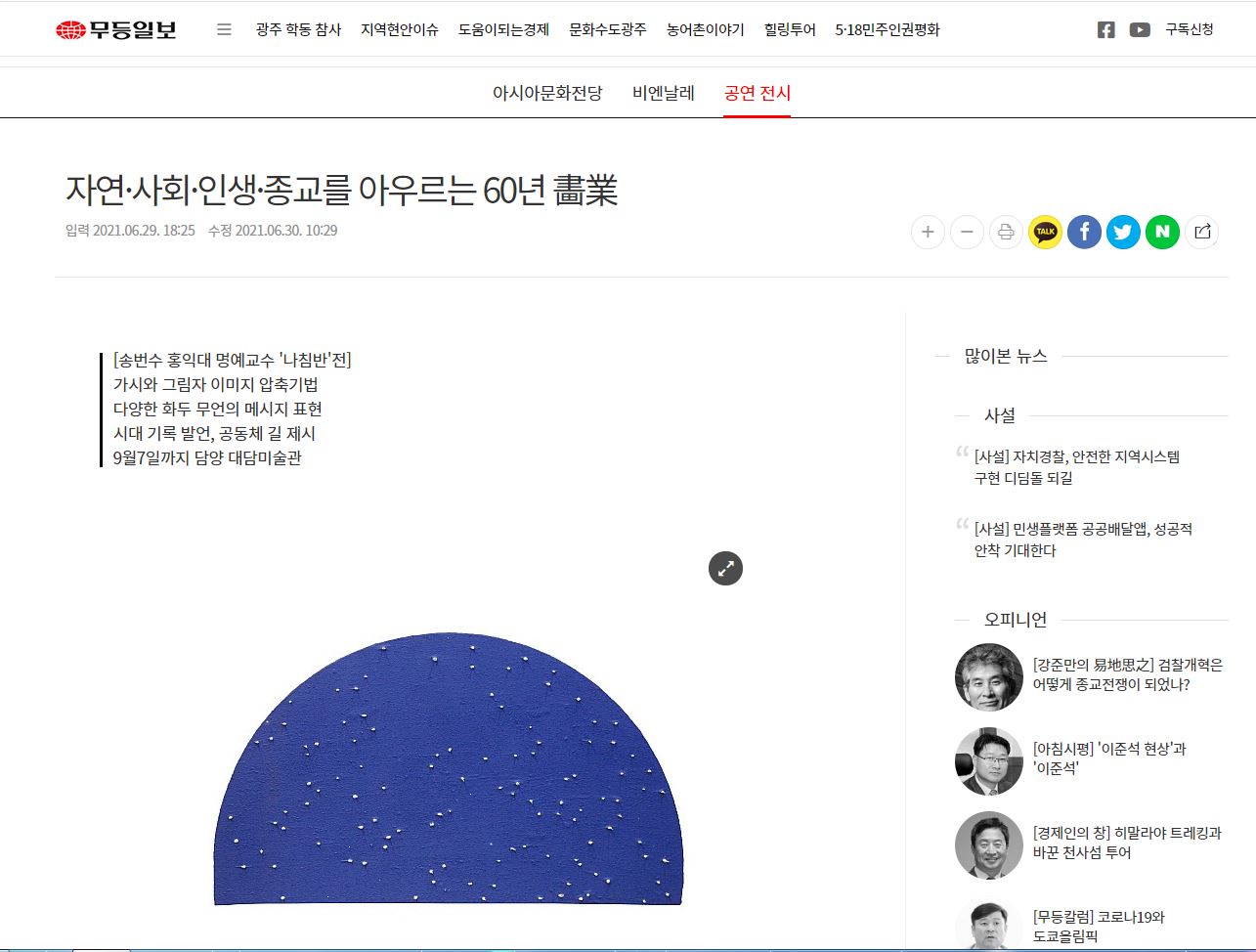The image size is (1256, 952).
Task: Open the external share link icon
Action: point(1201,232)
